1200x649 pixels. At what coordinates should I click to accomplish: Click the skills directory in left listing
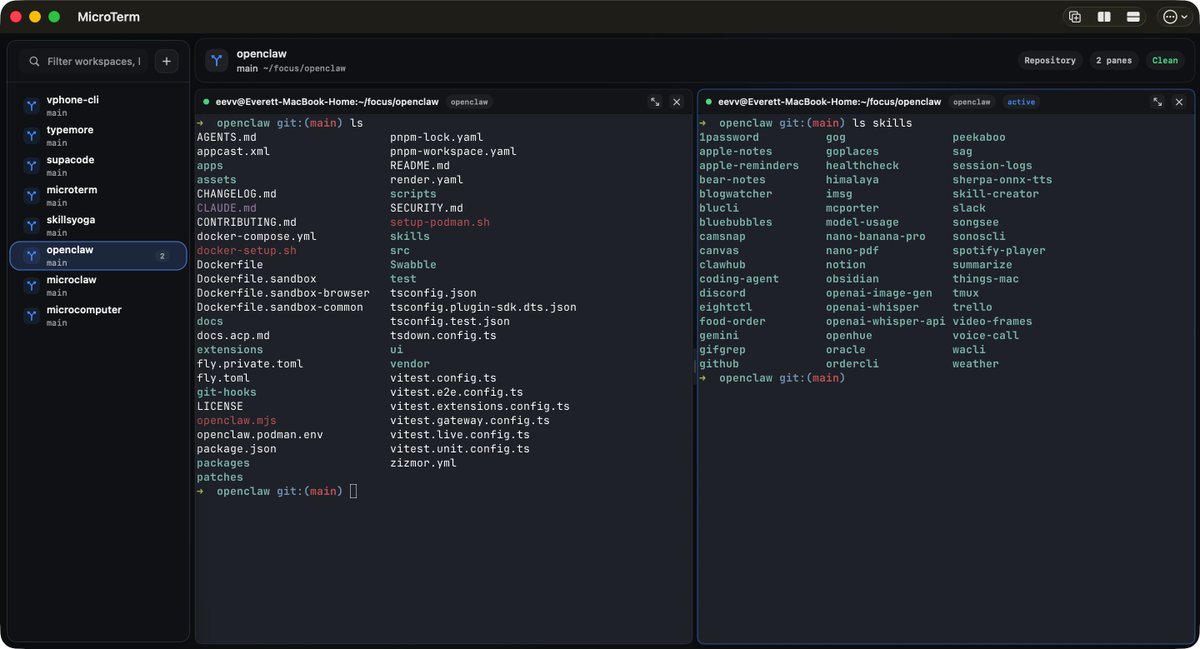click(x=410, y=236)
